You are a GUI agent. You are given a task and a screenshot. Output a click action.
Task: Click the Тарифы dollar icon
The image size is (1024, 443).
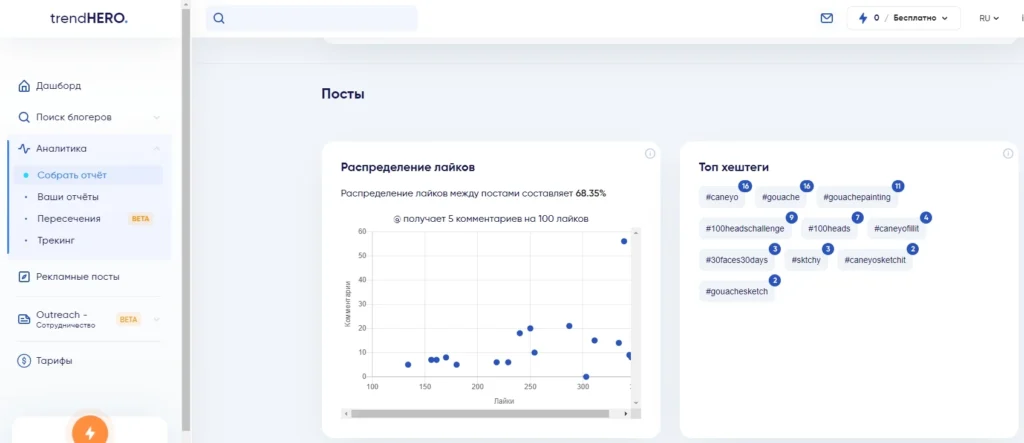pyautogui.click(x=24, y=361)
